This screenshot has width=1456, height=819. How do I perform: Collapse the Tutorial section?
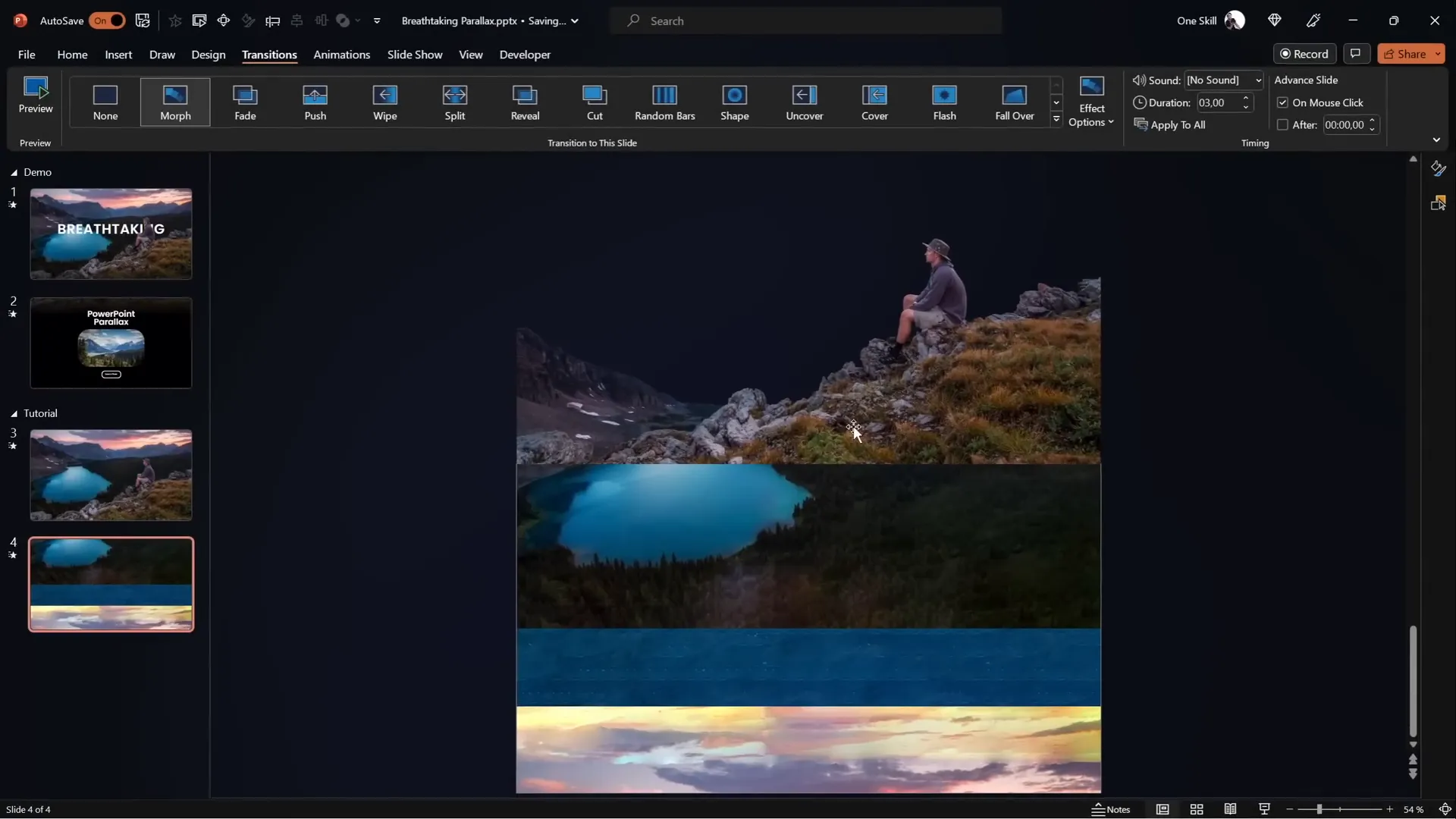(12, 413)
